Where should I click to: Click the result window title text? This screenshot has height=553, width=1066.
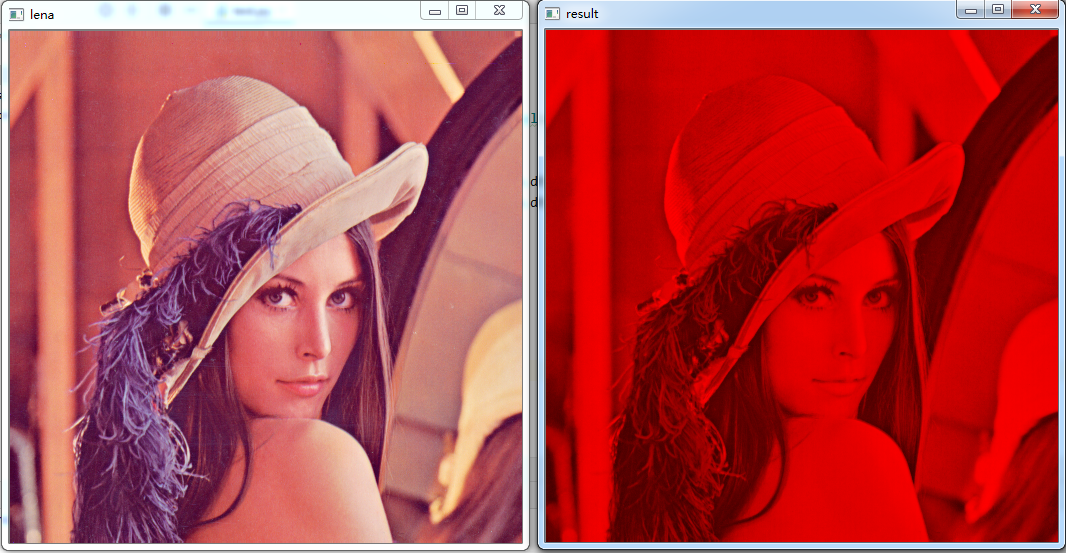point(582,14)
